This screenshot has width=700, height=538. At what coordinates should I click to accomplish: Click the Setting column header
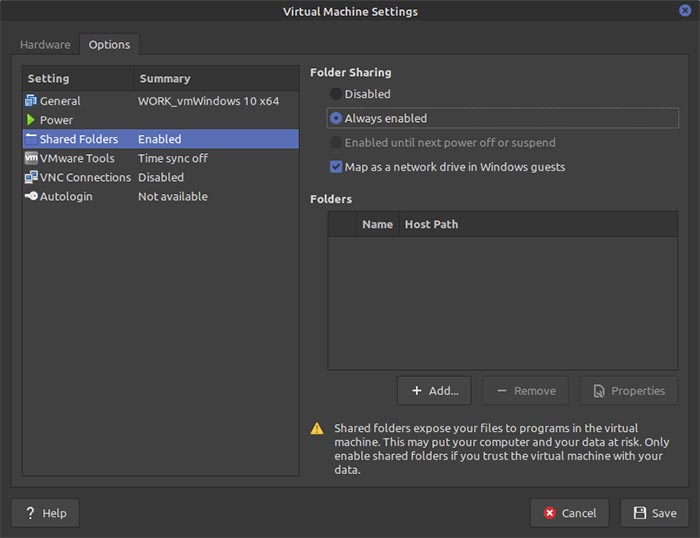78,79
